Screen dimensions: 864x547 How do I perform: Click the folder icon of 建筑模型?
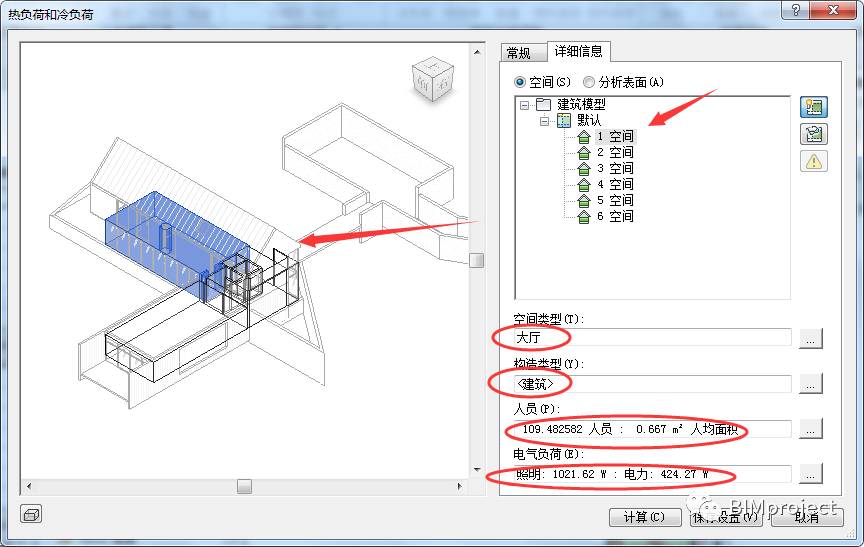point(543,104)
